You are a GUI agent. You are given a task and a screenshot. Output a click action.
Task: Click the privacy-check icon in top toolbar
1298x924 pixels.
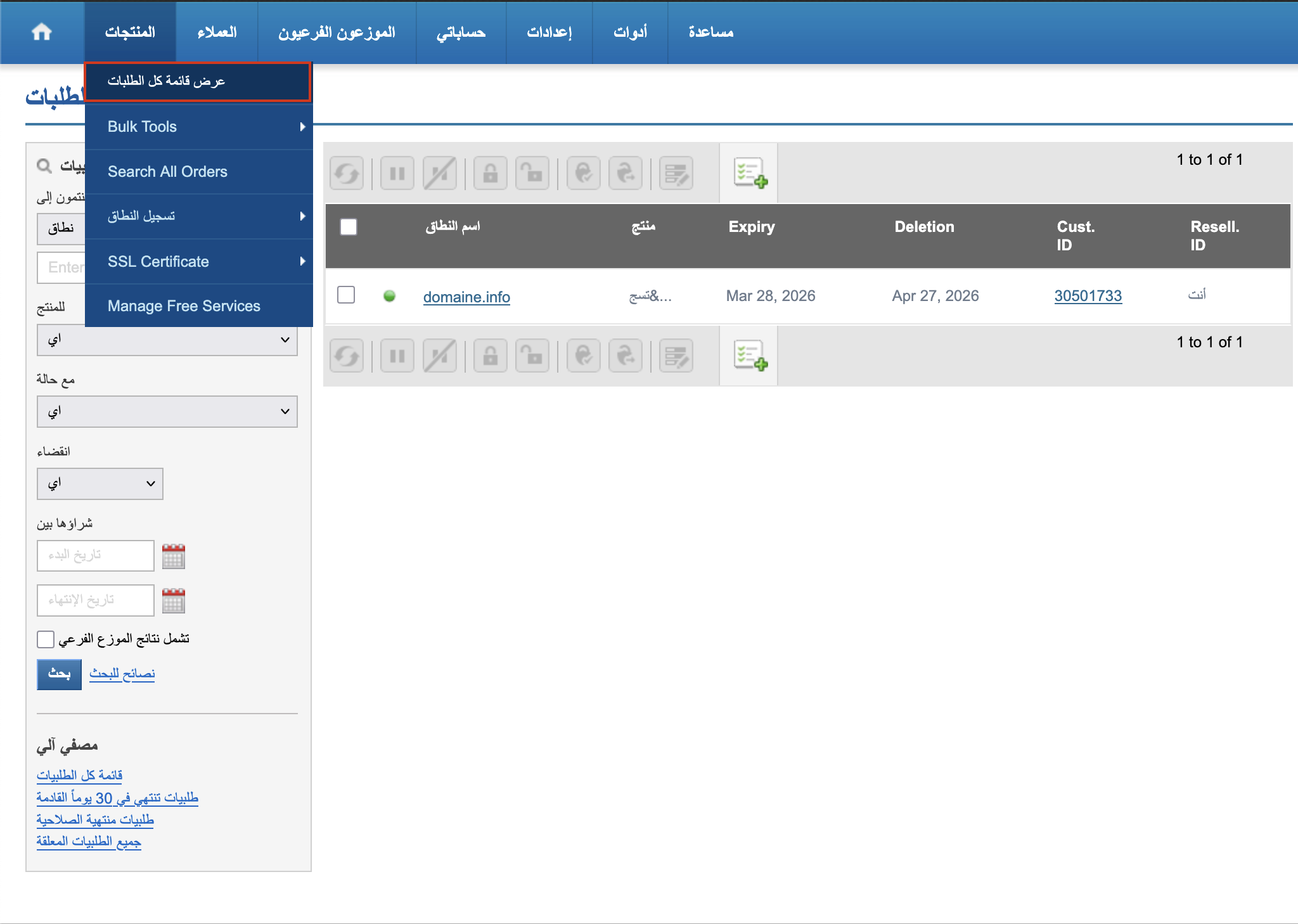(x=584, y=173)
